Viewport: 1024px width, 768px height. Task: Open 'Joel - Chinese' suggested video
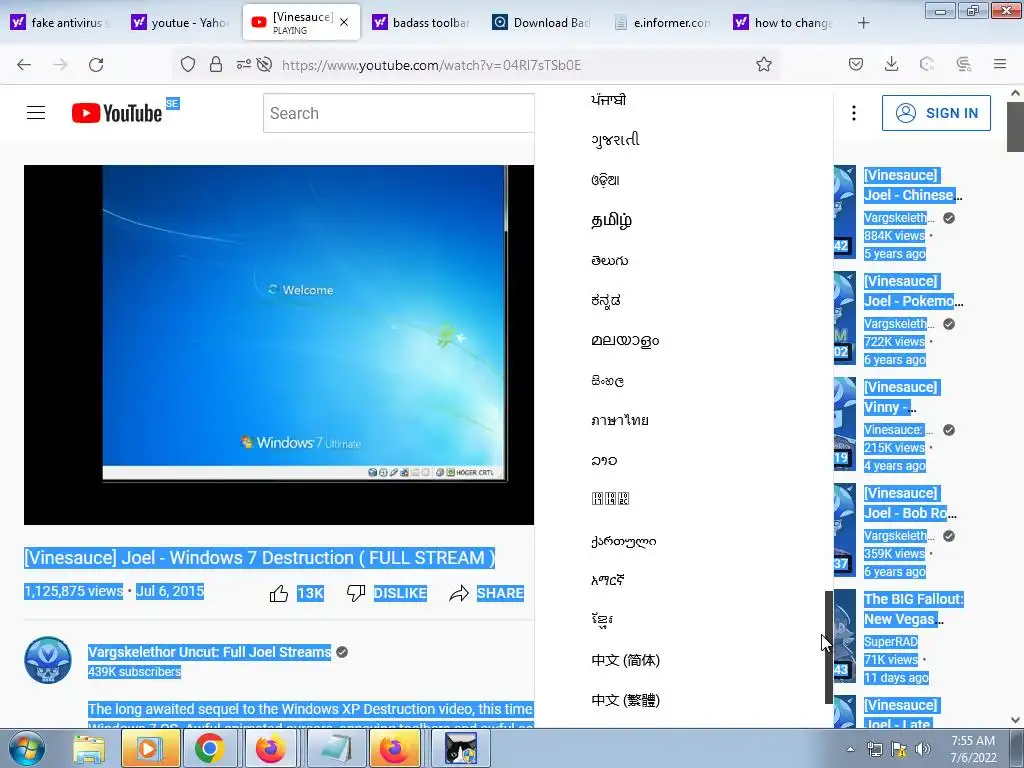912,185
